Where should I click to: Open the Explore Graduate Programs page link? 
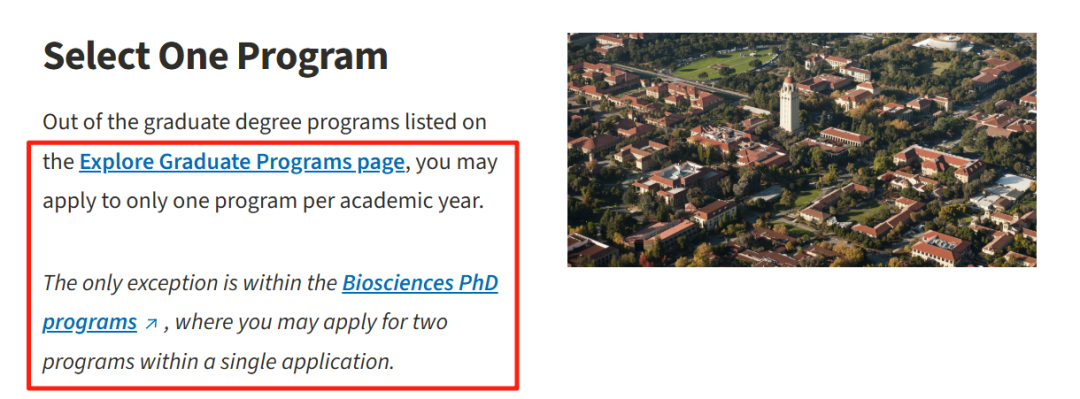click(x=242, y=163)
